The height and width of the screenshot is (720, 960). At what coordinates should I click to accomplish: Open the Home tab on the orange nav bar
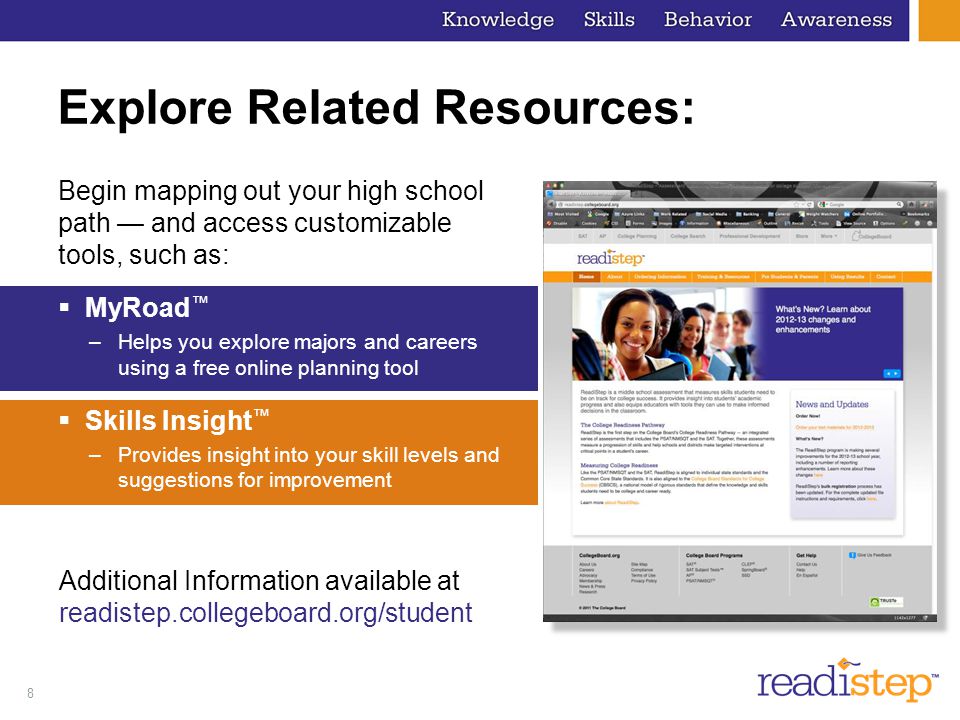point(587,277)
